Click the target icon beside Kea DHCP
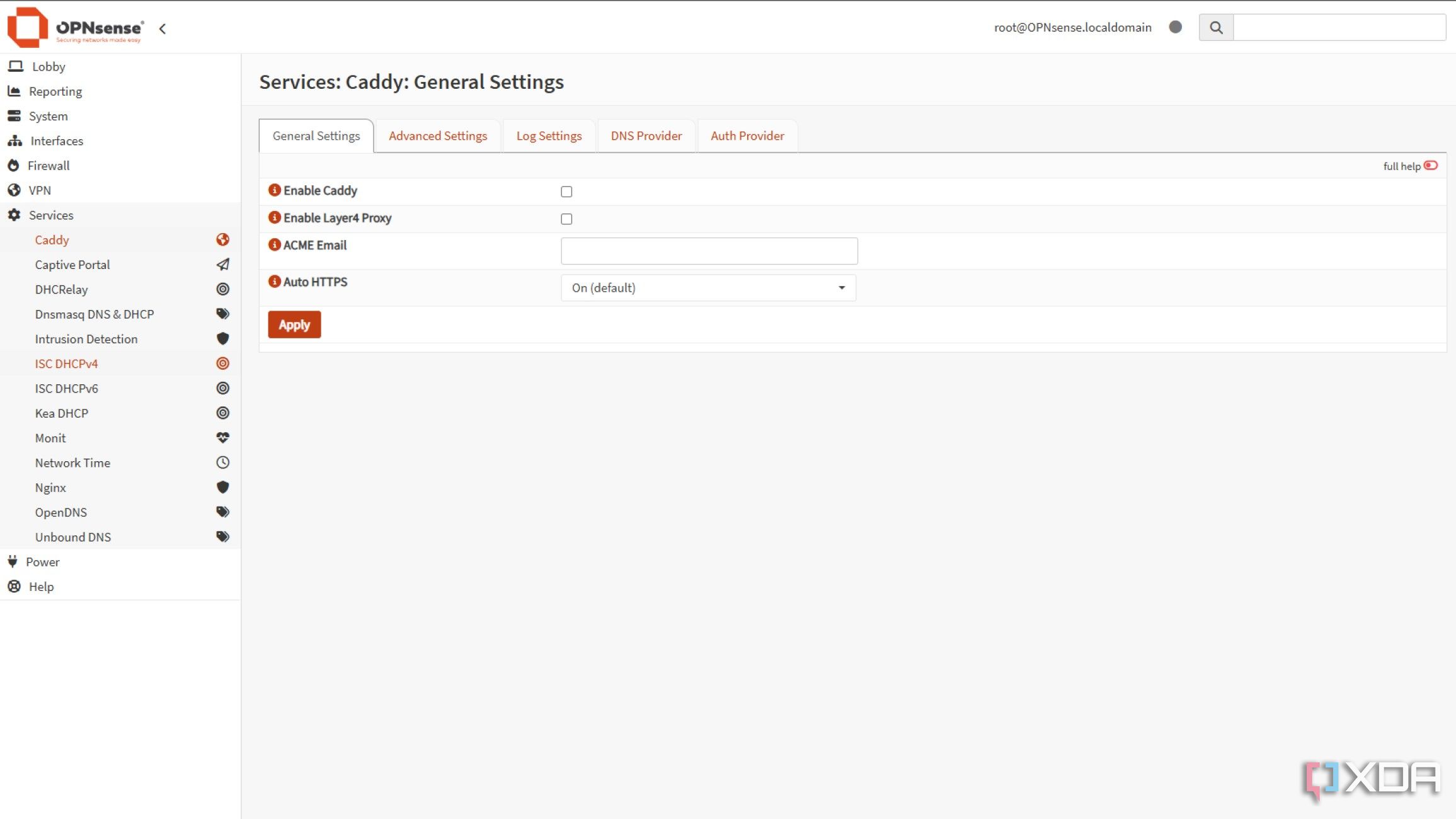The image size is (1456, 819). [222, 413]
